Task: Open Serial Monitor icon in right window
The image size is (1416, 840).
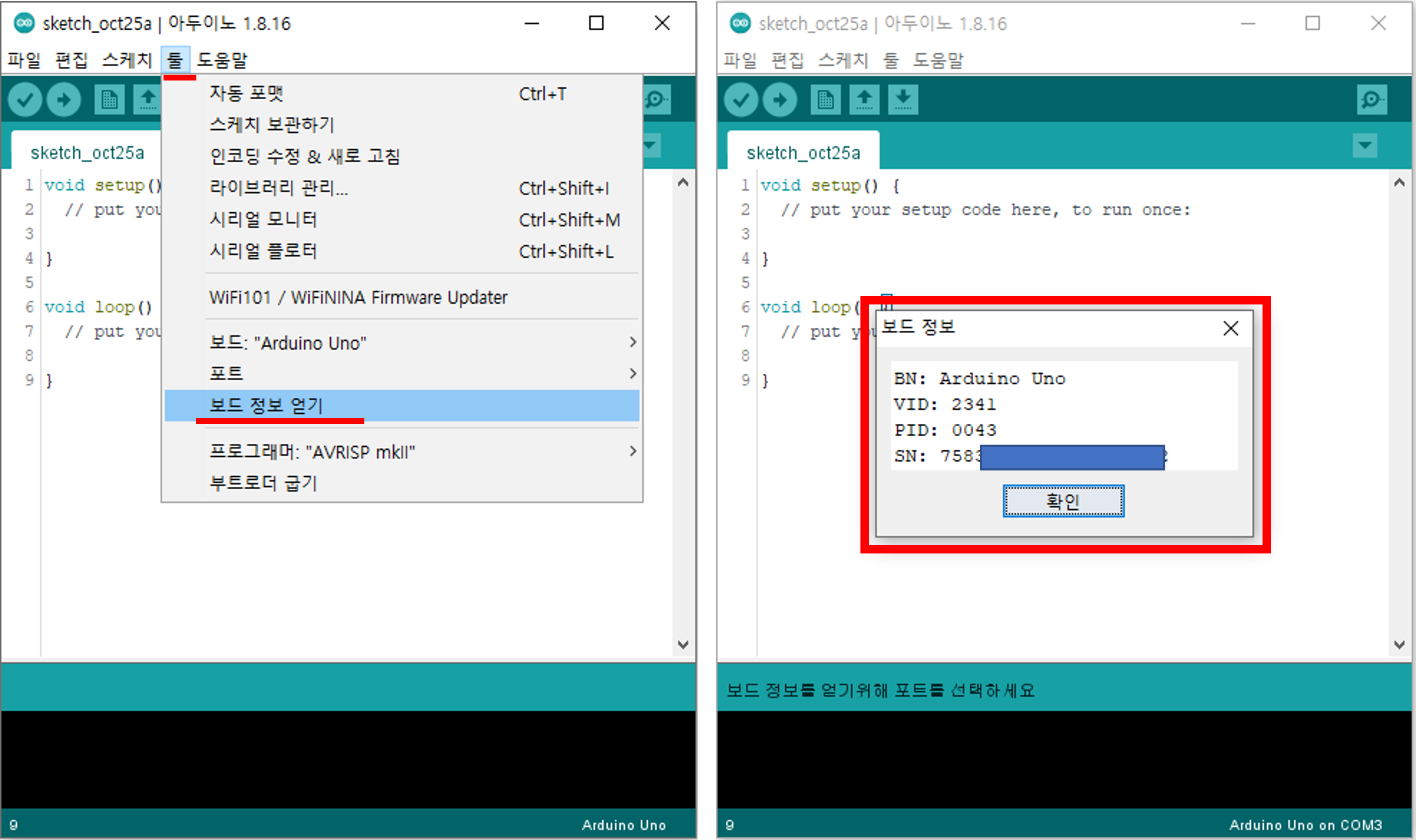Action: 1371,100
